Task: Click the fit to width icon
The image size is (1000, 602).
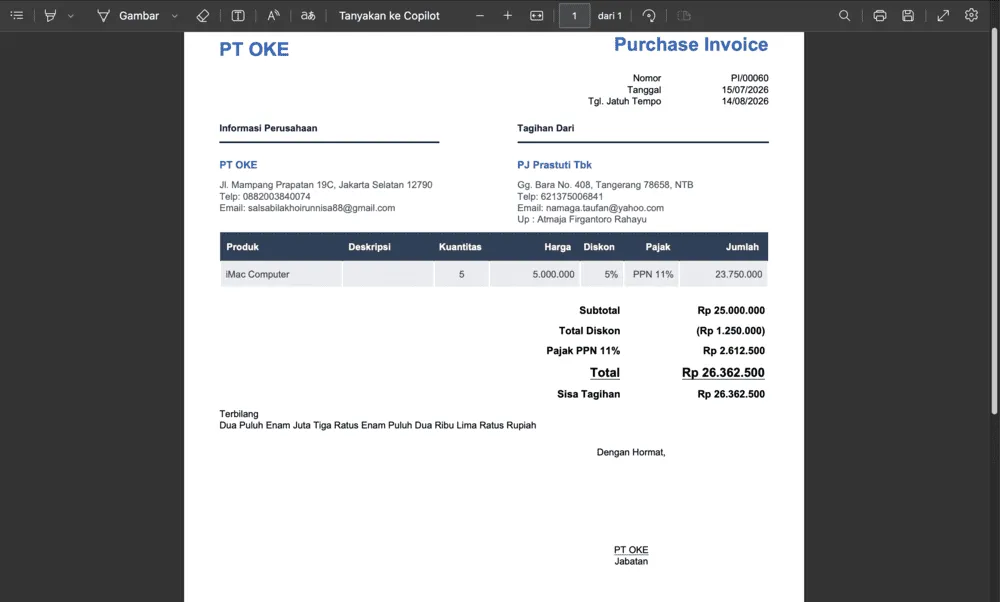Action: point(536,15)
